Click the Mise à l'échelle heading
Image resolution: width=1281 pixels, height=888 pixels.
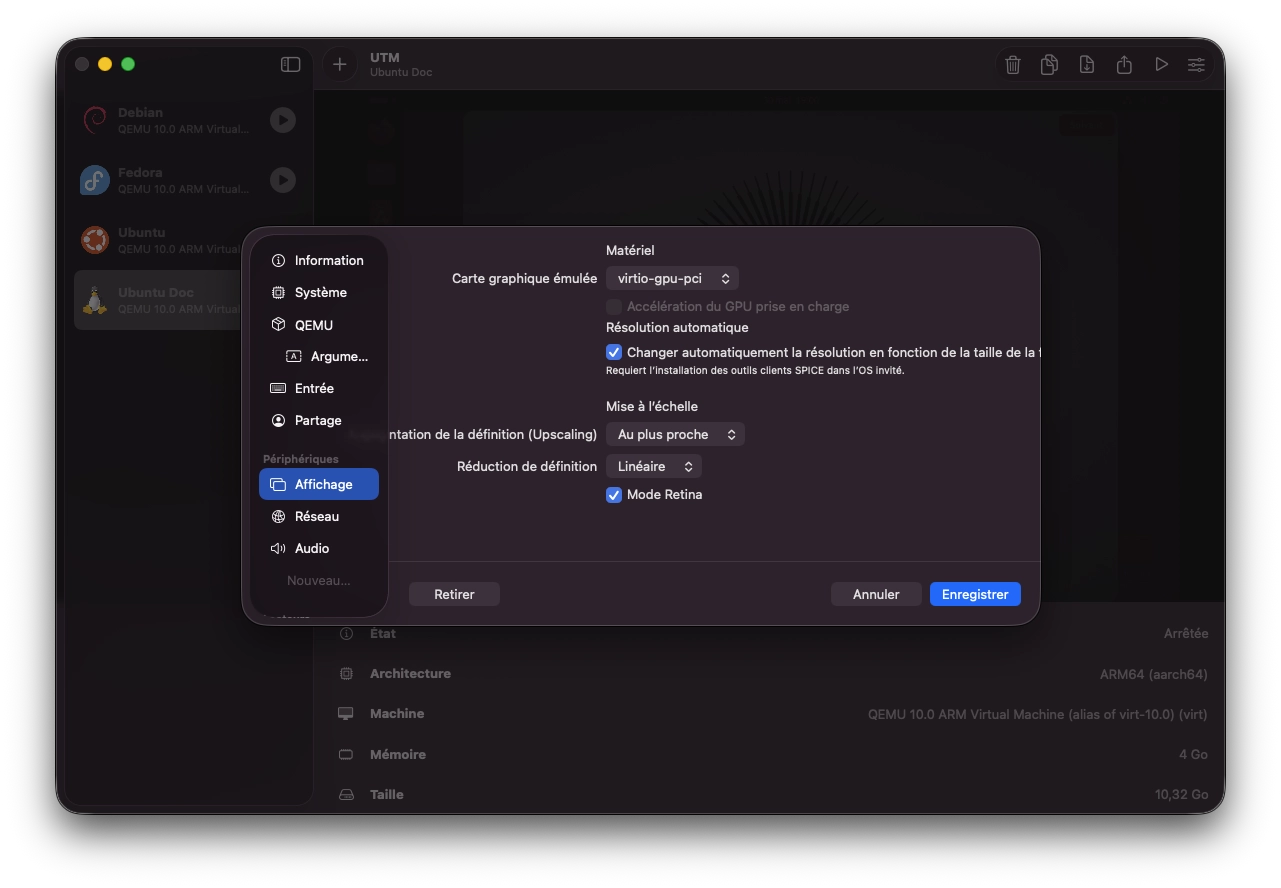pos(652,407)
